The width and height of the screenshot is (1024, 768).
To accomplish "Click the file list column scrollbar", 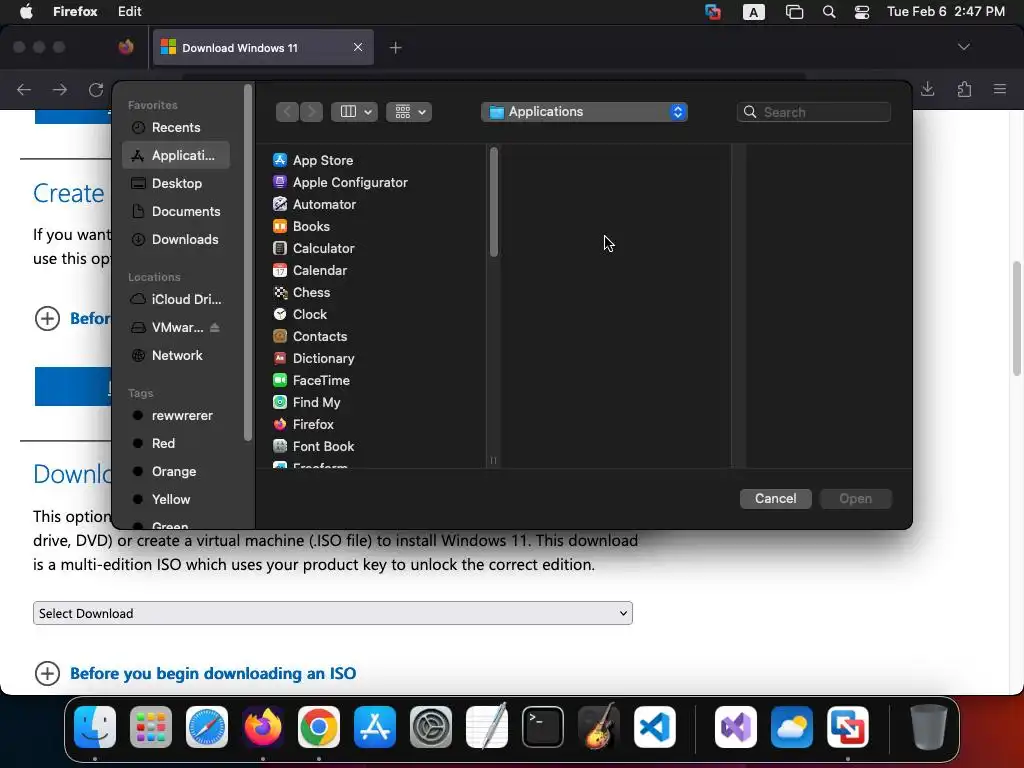I will coord(494,202).
